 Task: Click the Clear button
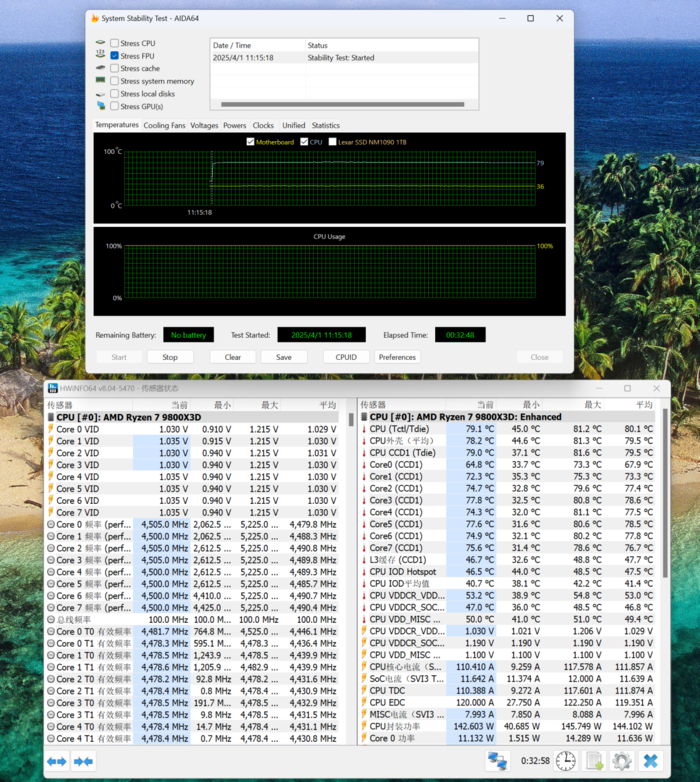click(x=233, y=357)
